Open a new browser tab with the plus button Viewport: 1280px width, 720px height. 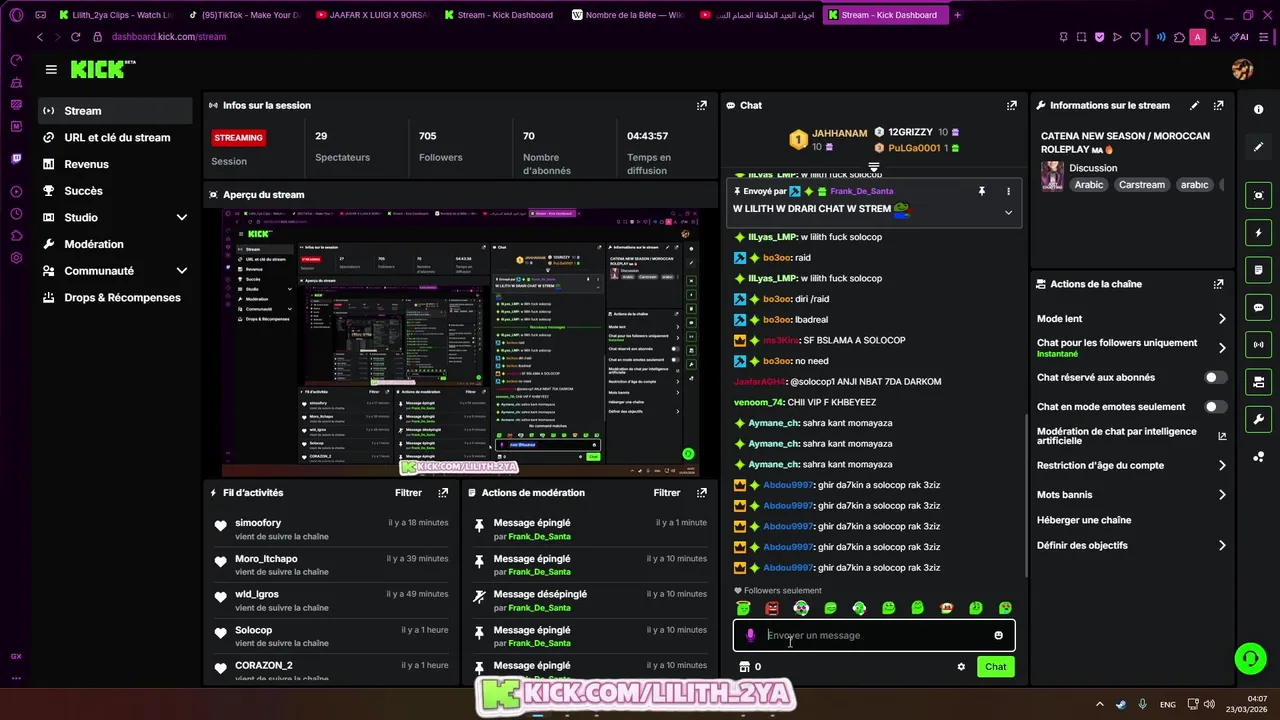(x=957, y=15)
